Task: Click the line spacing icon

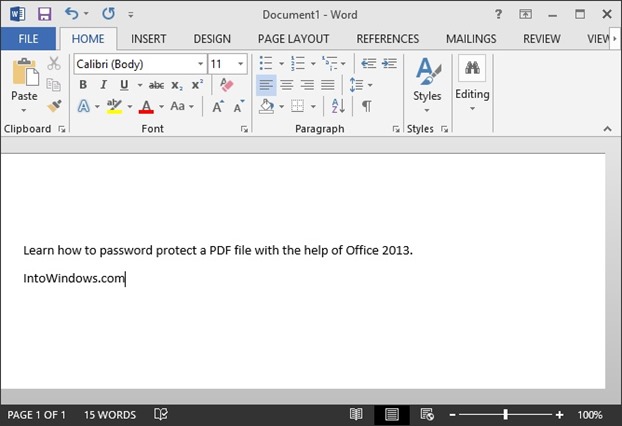Action: point(356,84)
